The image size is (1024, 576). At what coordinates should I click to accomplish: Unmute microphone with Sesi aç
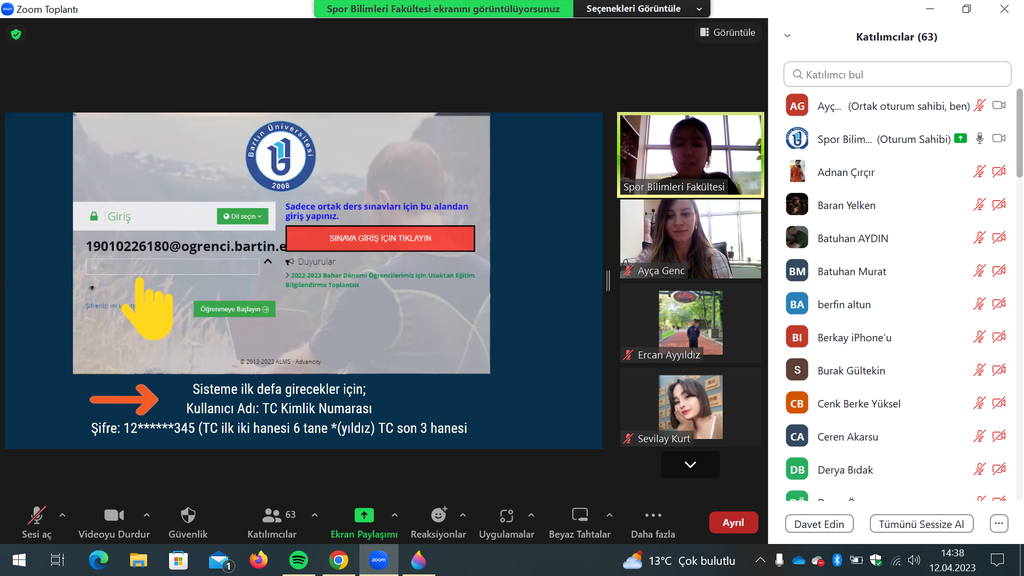pos(37,515)
